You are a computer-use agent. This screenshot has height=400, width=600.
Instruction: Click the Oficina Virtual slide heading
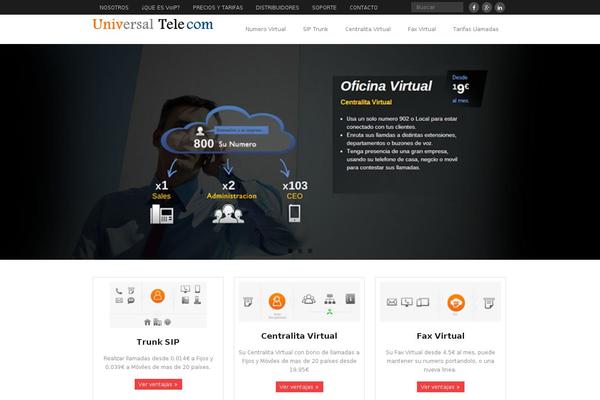386,86
